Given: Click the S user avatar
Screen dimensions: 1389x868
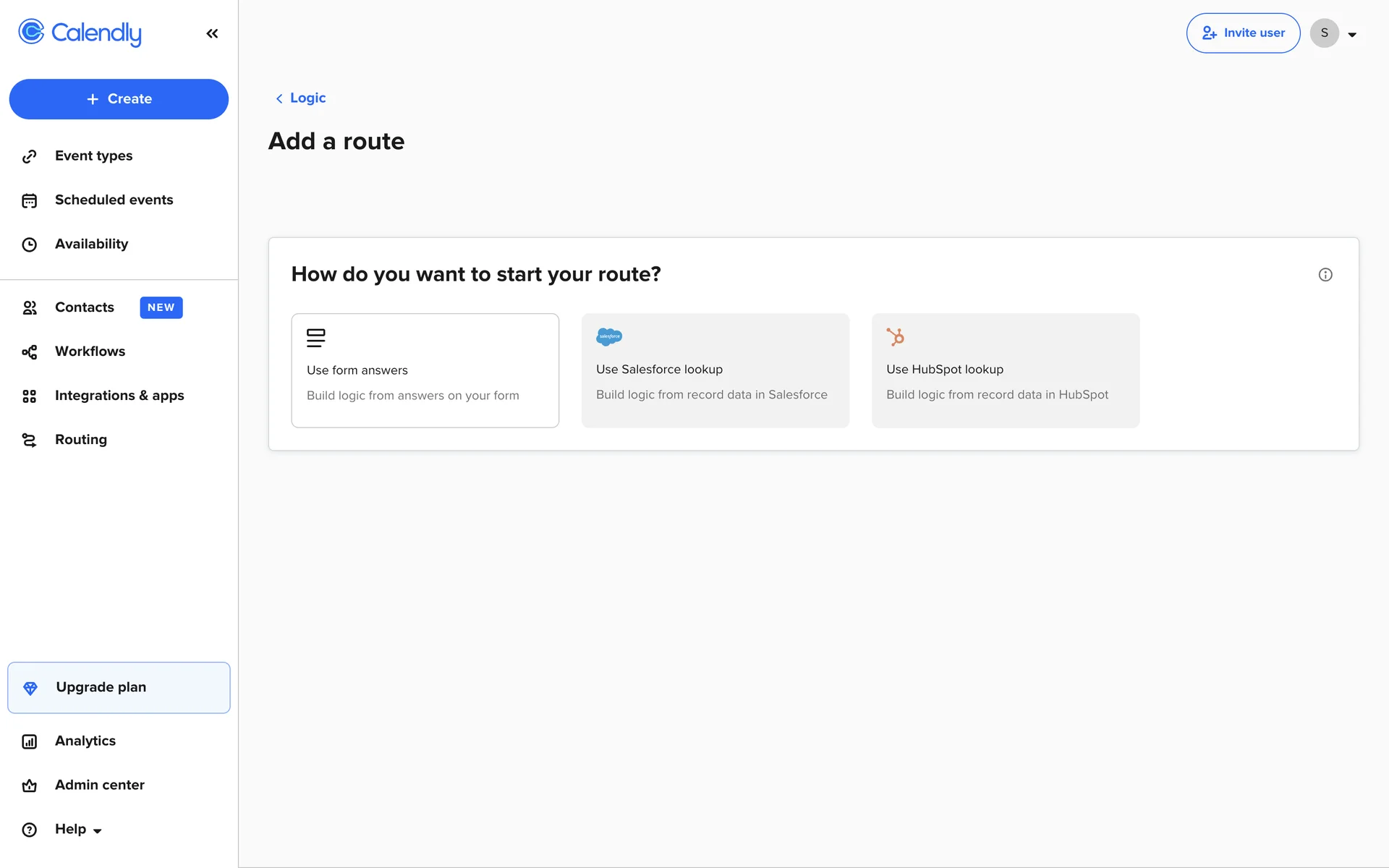Looking at the screenshot, I should [x=1324, y=33].
